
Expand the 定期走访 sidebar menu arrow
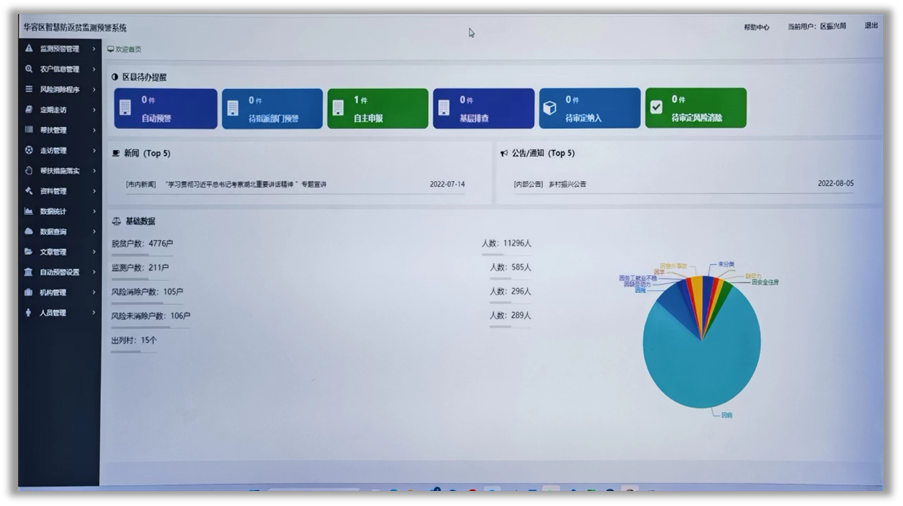coord(94,110)
